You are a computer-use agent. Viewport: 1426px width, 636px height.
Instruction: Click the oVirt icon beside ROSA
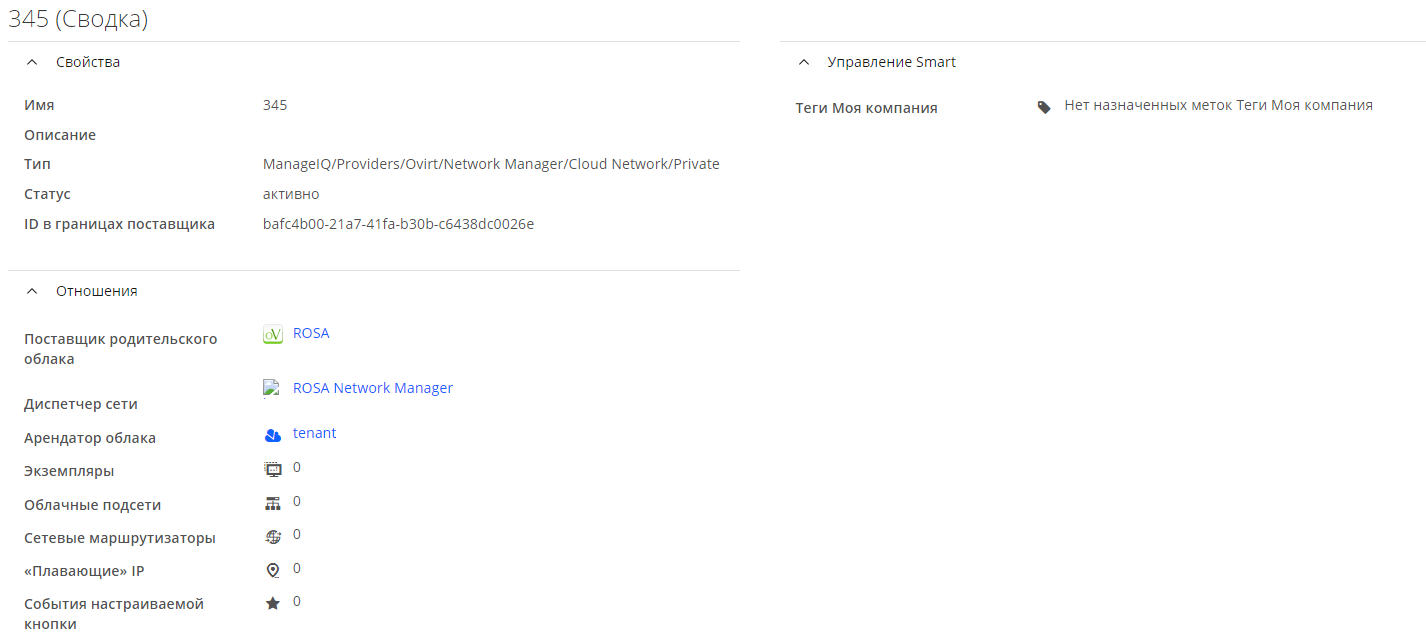(273, 335)
